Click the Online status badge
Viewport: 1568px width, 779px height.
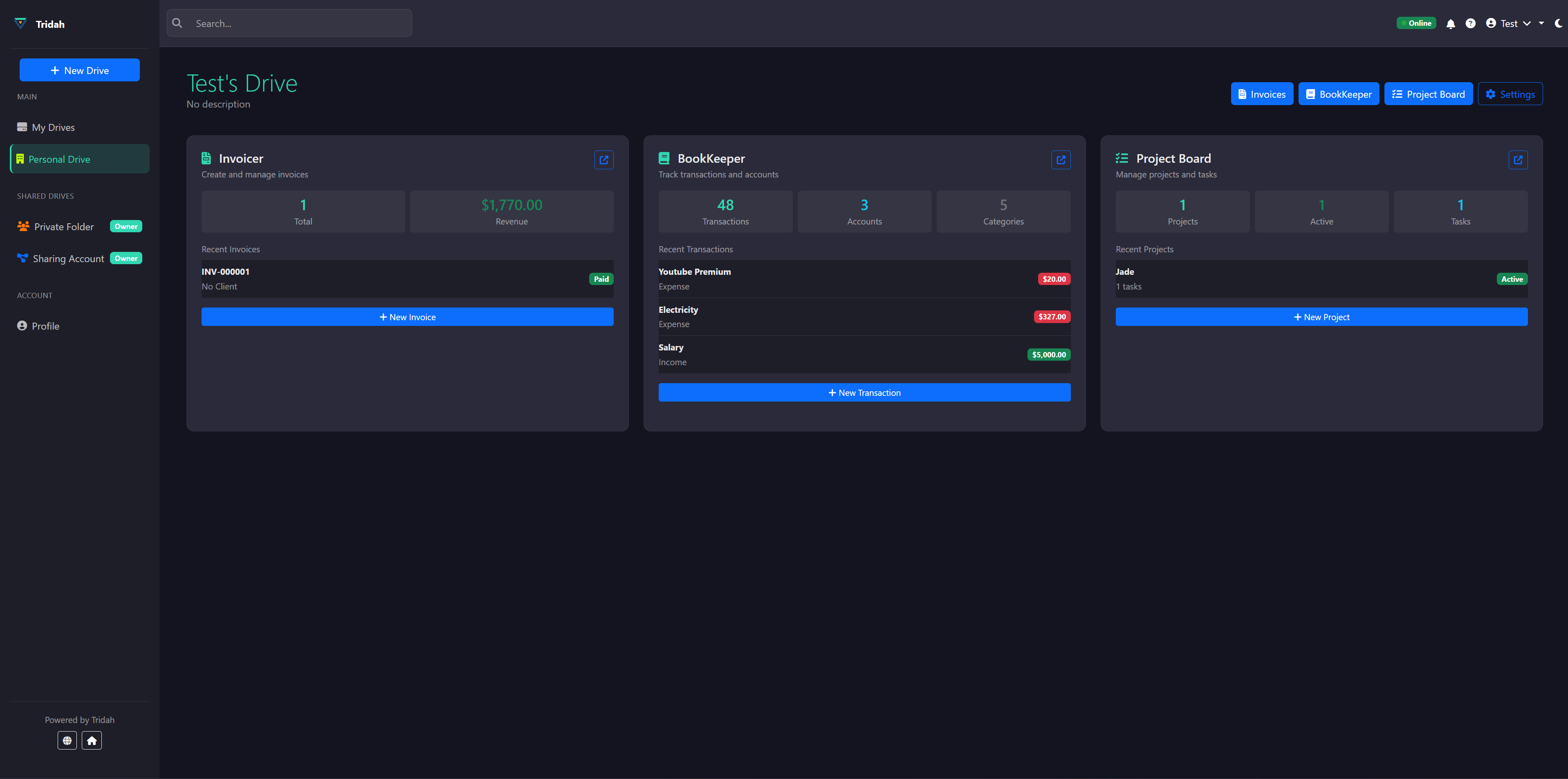[1416, 22]
